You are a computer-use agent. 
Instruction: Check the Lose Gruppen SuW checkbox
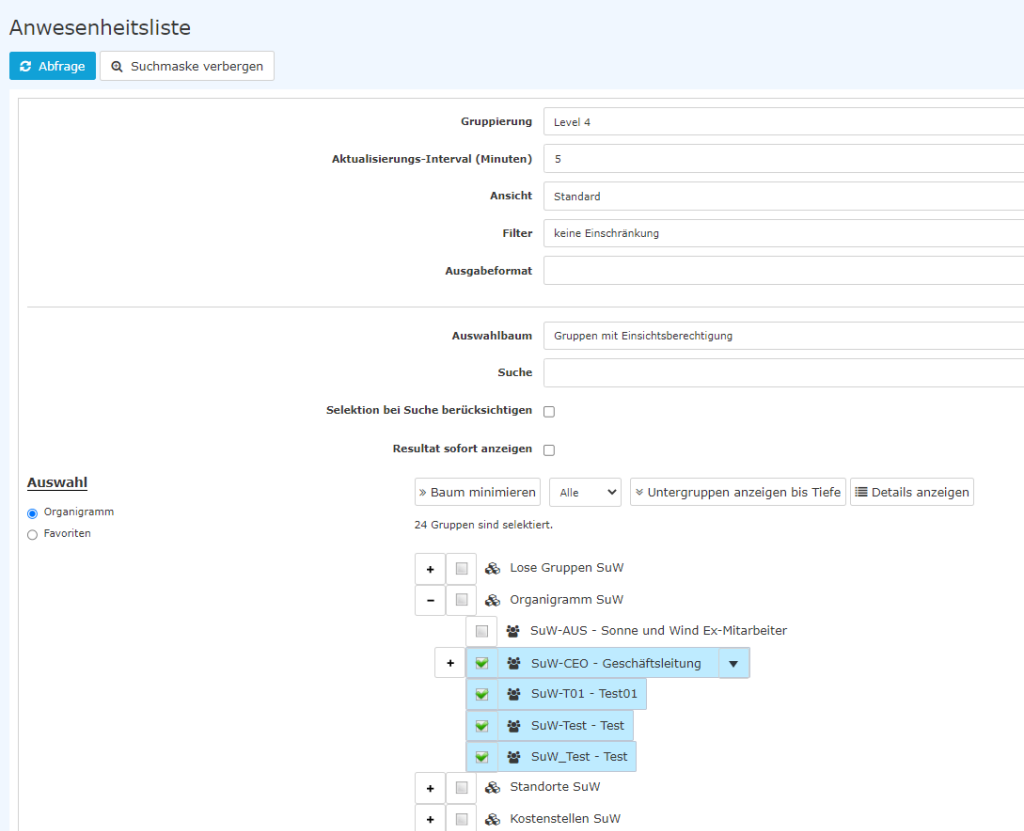click(x=462, y=568)
